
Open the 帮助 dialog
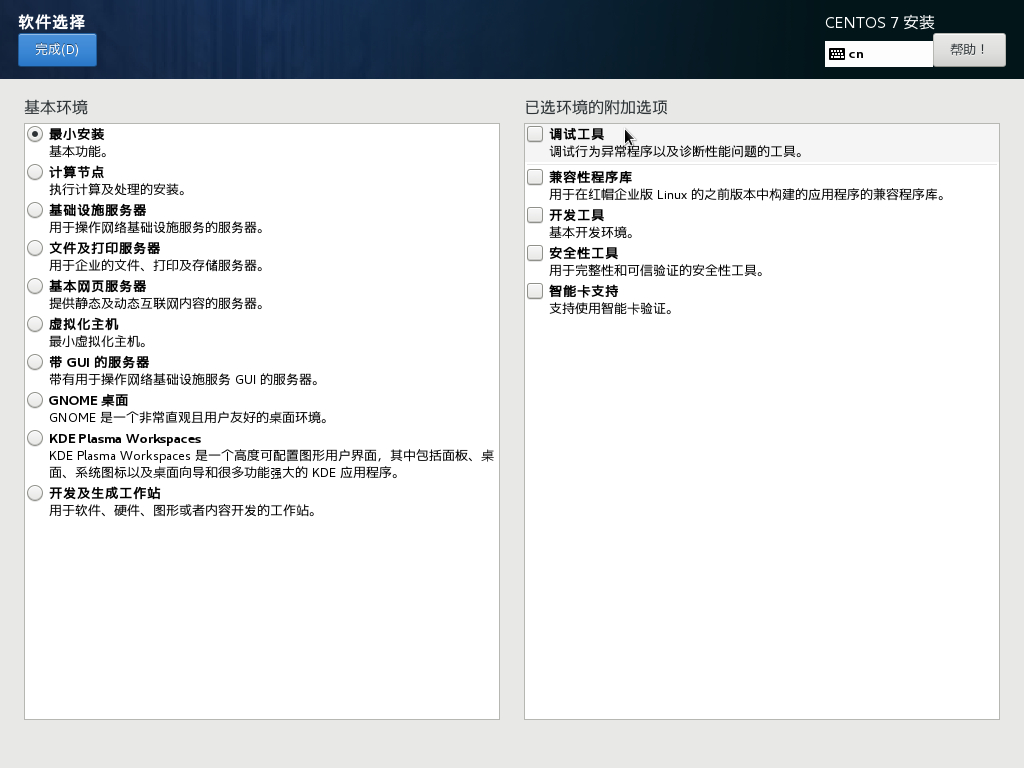coord(968,49)
